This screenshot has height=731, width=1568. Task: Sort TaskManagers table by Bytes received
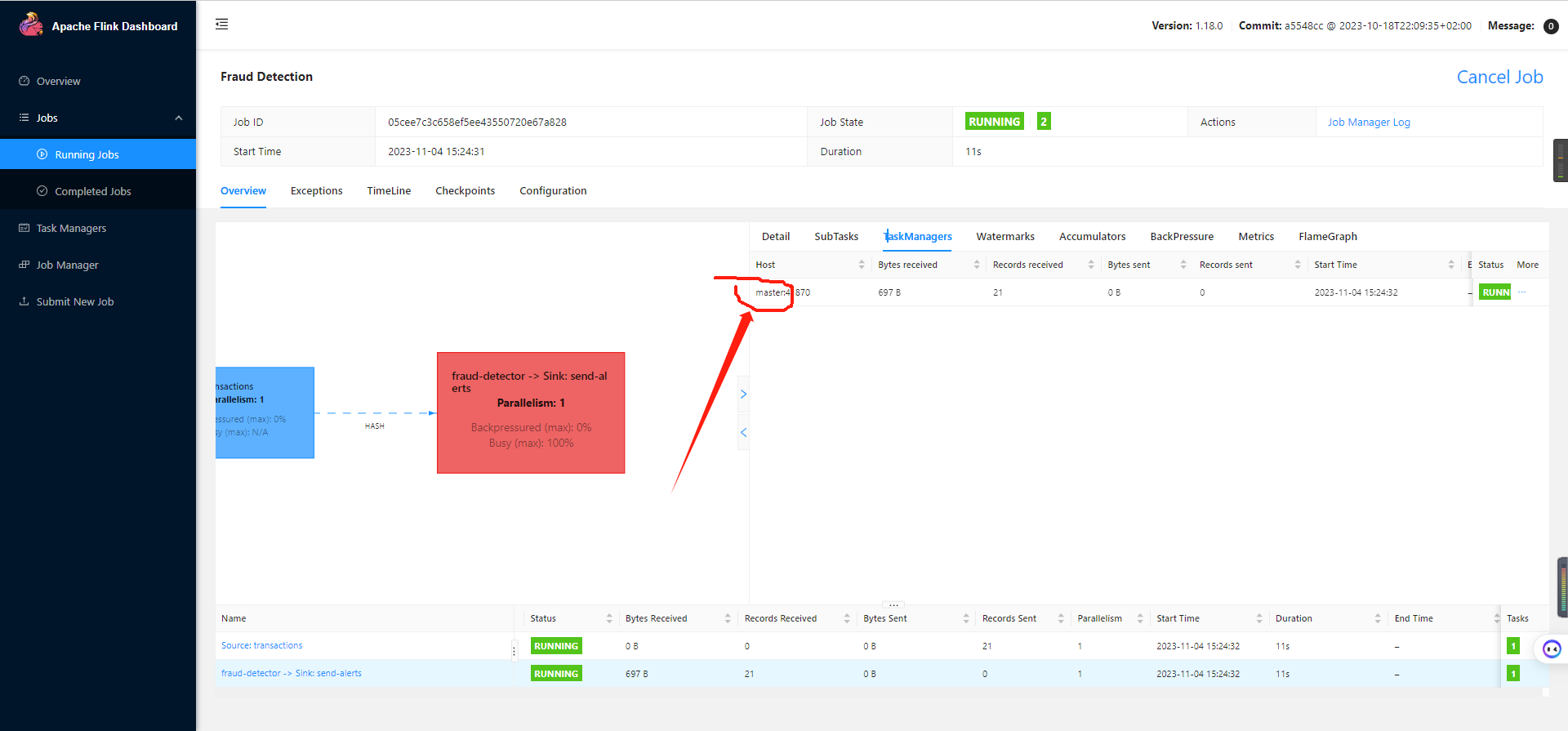click(977, 265)
